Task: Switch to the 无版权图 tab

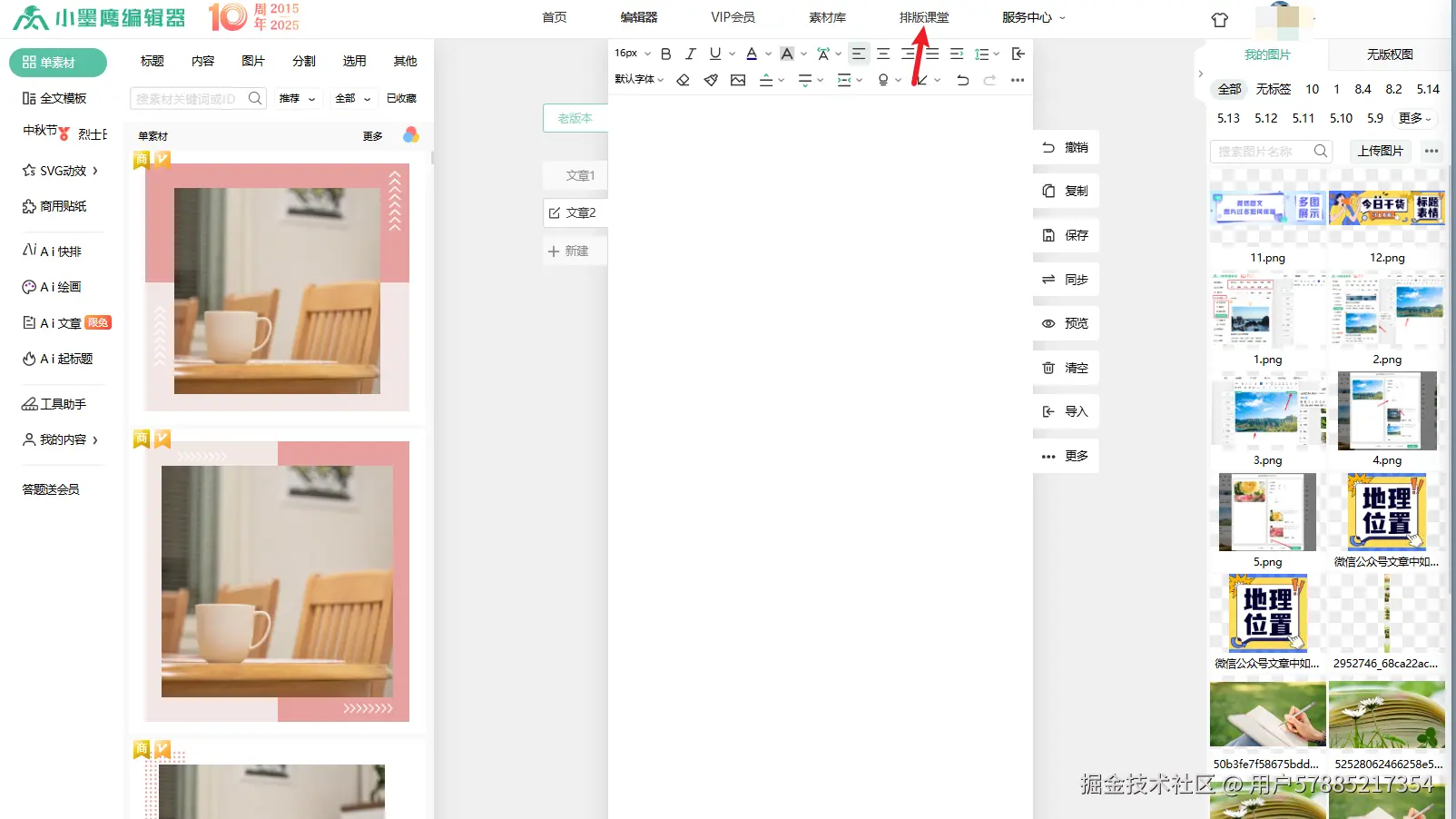Action: [1390, 54]
